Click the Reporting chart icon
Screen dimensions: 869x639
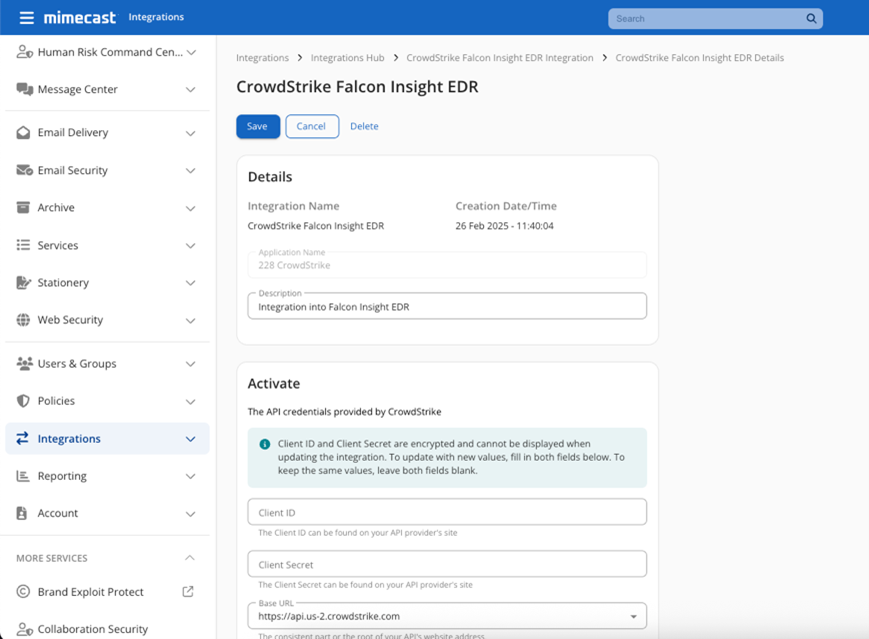(23, 476)
